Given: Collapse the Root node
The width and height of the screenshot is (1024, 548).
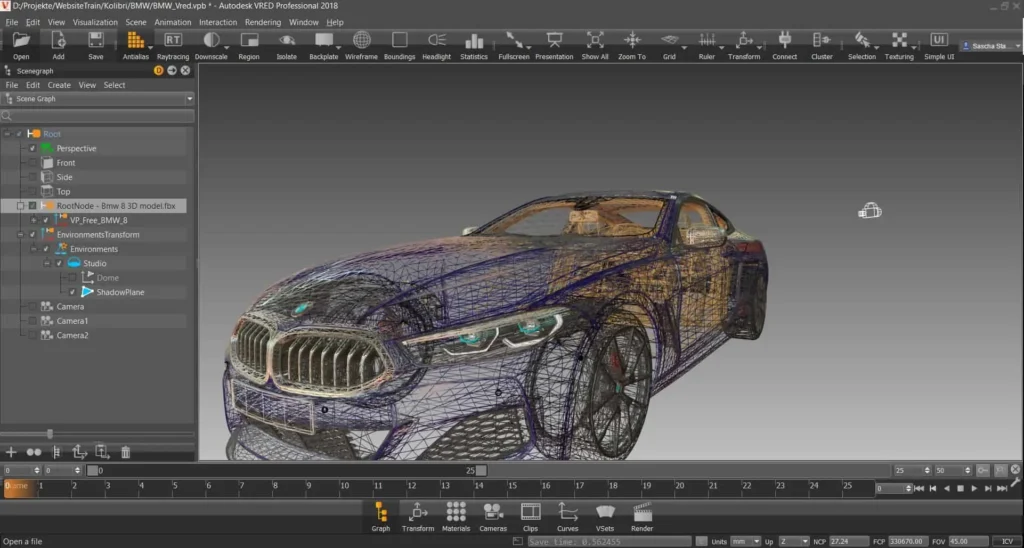Looking at the screenshot, I should pyautogui.click(x=7, y=134).
